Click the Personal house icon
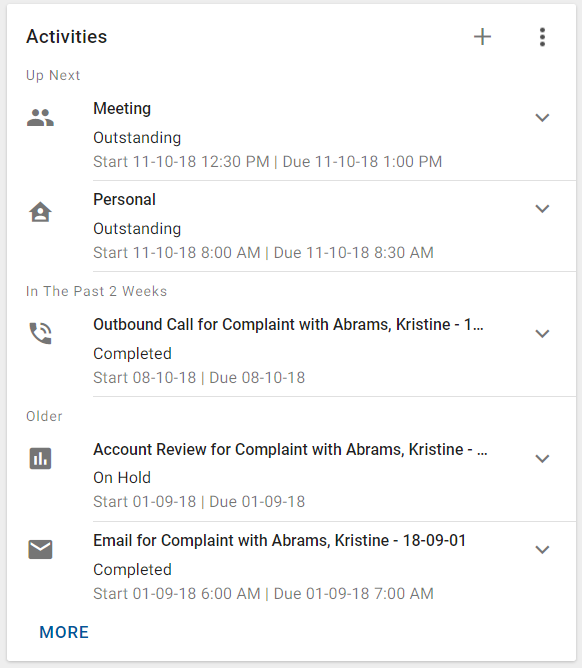 pyautogui.click(x=40, y=212)
